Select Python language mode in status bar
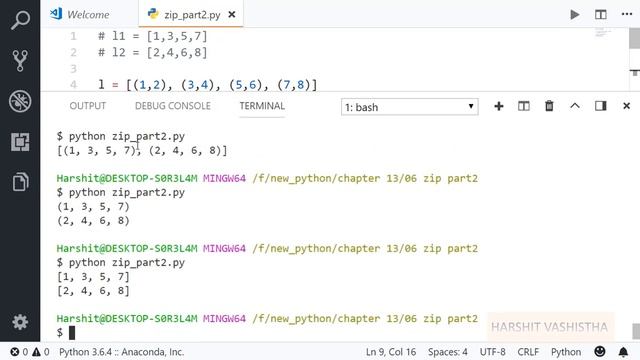 [x=566, y=352]
